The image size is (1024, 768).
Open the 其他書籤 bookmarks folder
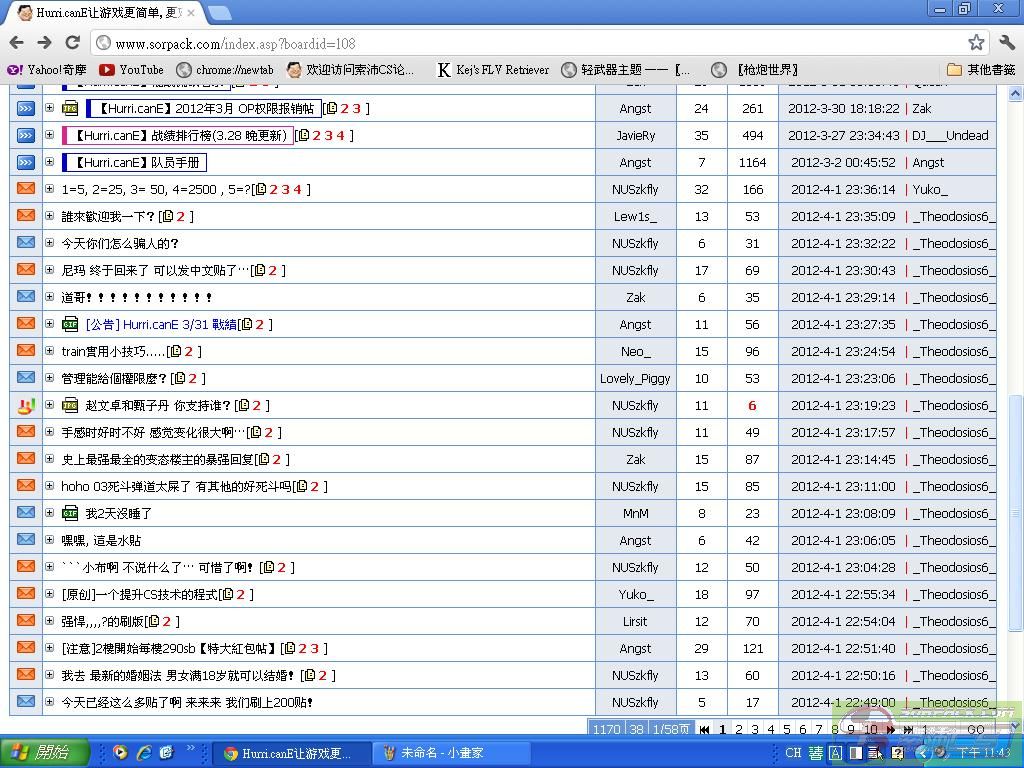[x=981, y=70]
